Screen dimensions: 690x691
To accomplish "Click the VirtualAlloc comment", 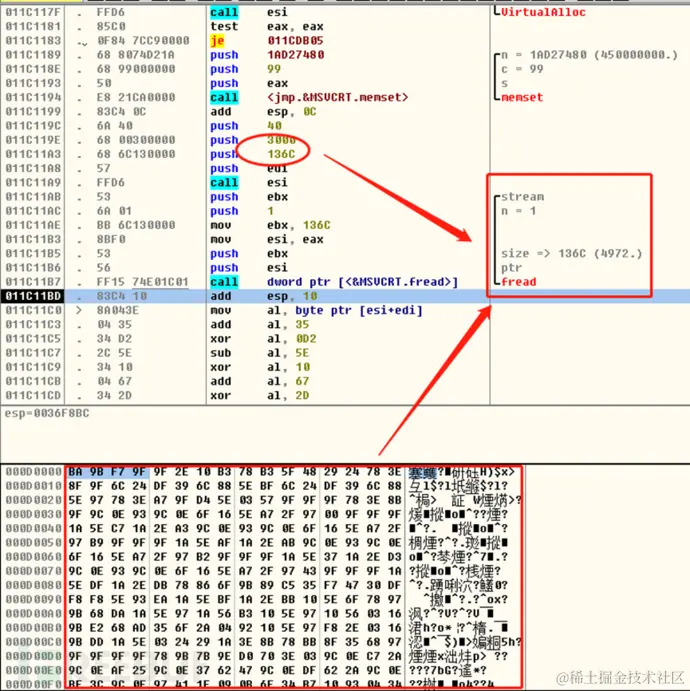I will tap(543, 12).
